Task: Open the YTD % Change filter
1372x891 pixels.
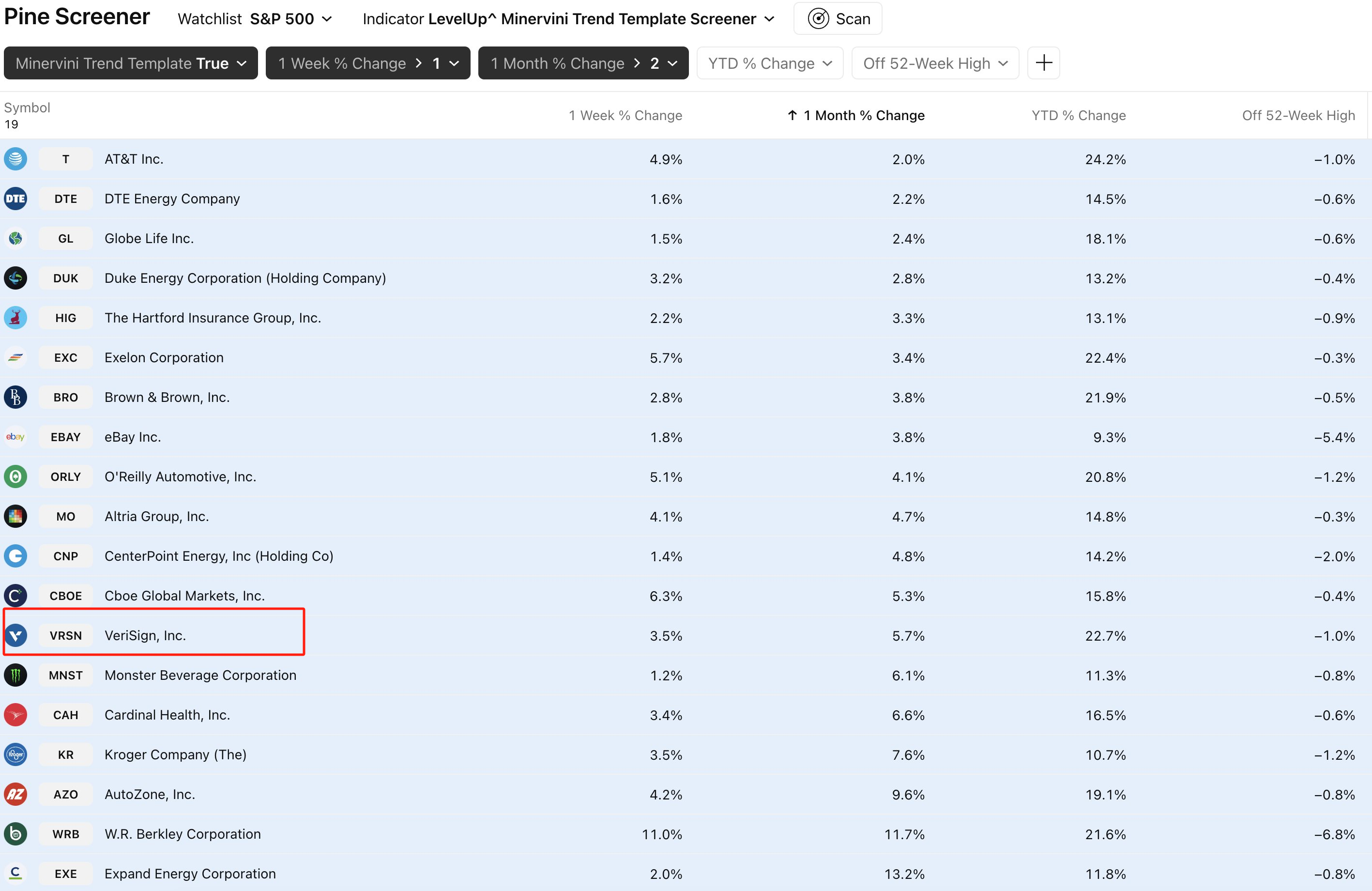Action: pyautogui.click(x=770, y=63)
